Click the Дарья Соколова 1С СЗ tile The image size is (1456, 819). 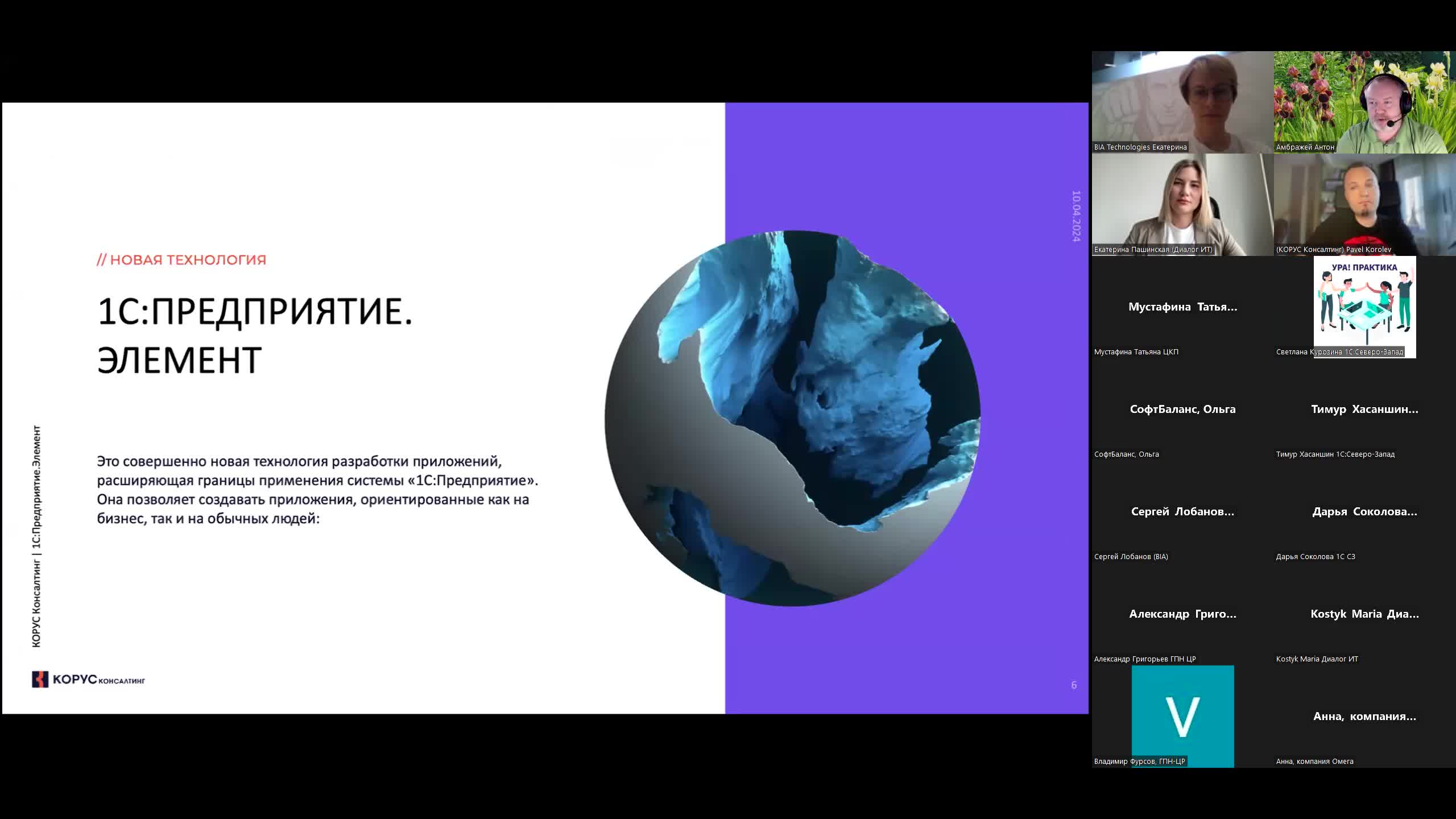point(1364,512)
